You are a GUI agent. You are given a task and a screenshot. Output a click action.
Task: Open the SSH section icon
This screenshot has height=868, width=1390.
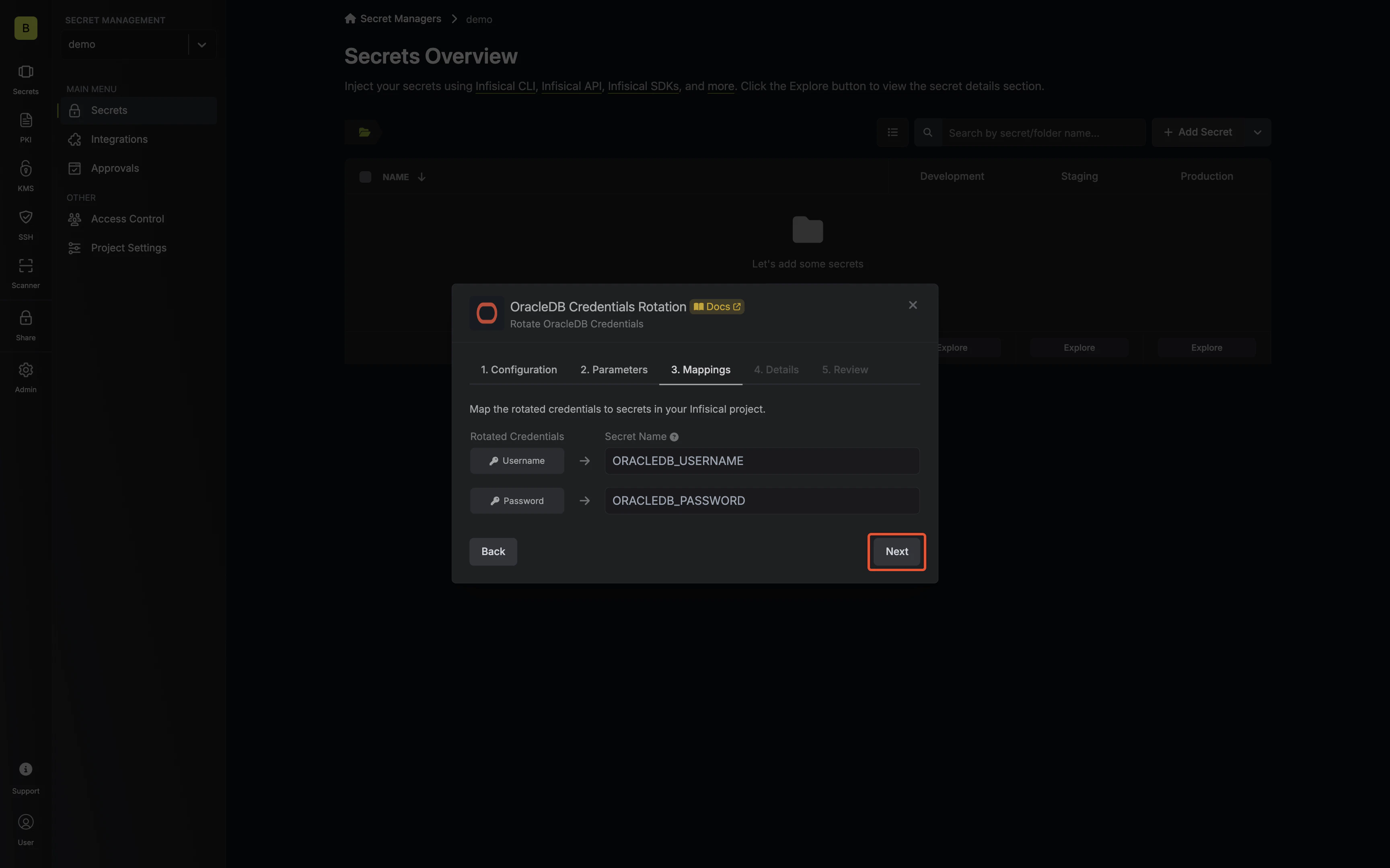pyautogui.click(x=26, y=224)
